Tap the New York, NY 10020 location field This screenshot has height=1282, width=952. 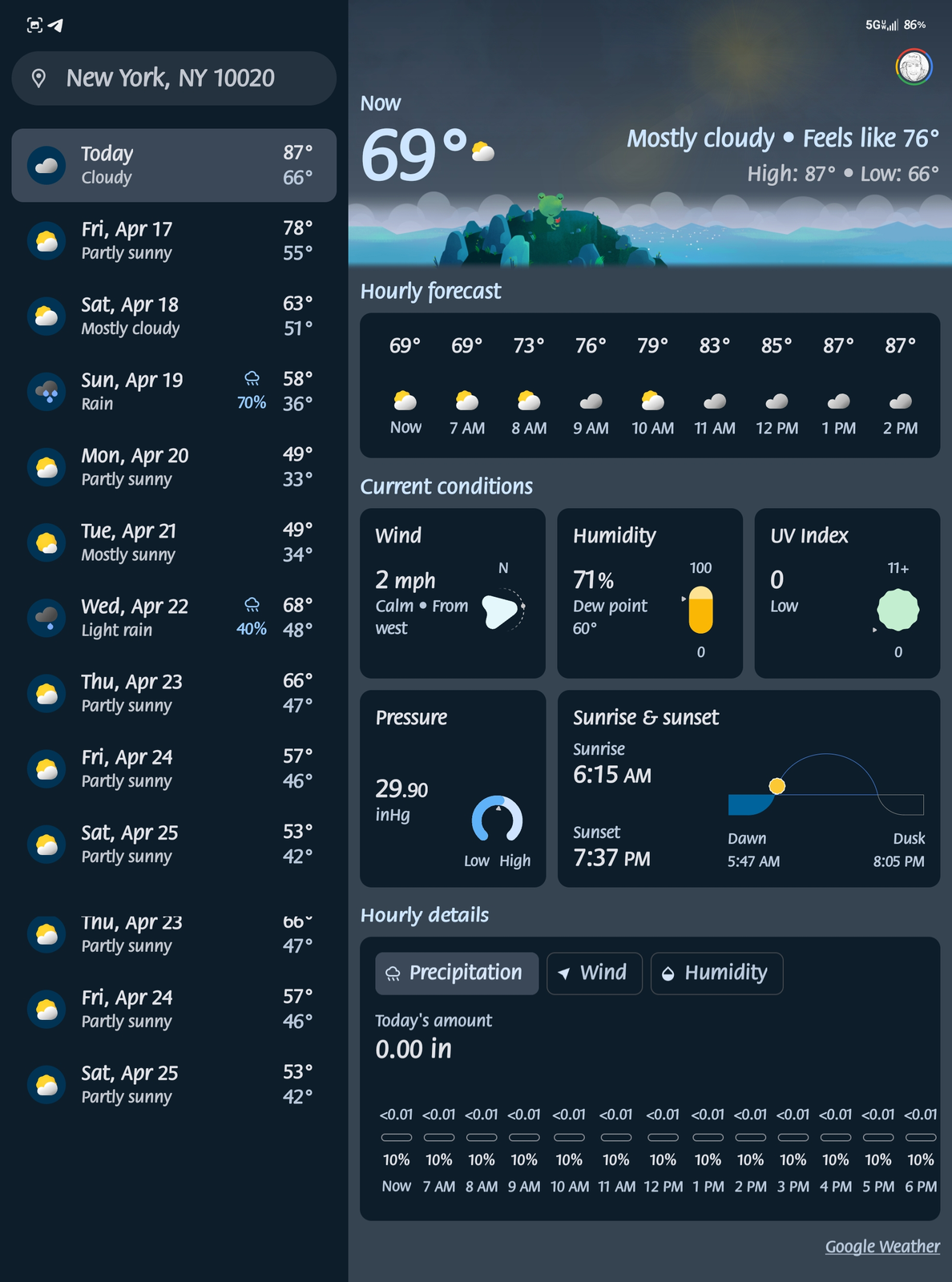174,79
